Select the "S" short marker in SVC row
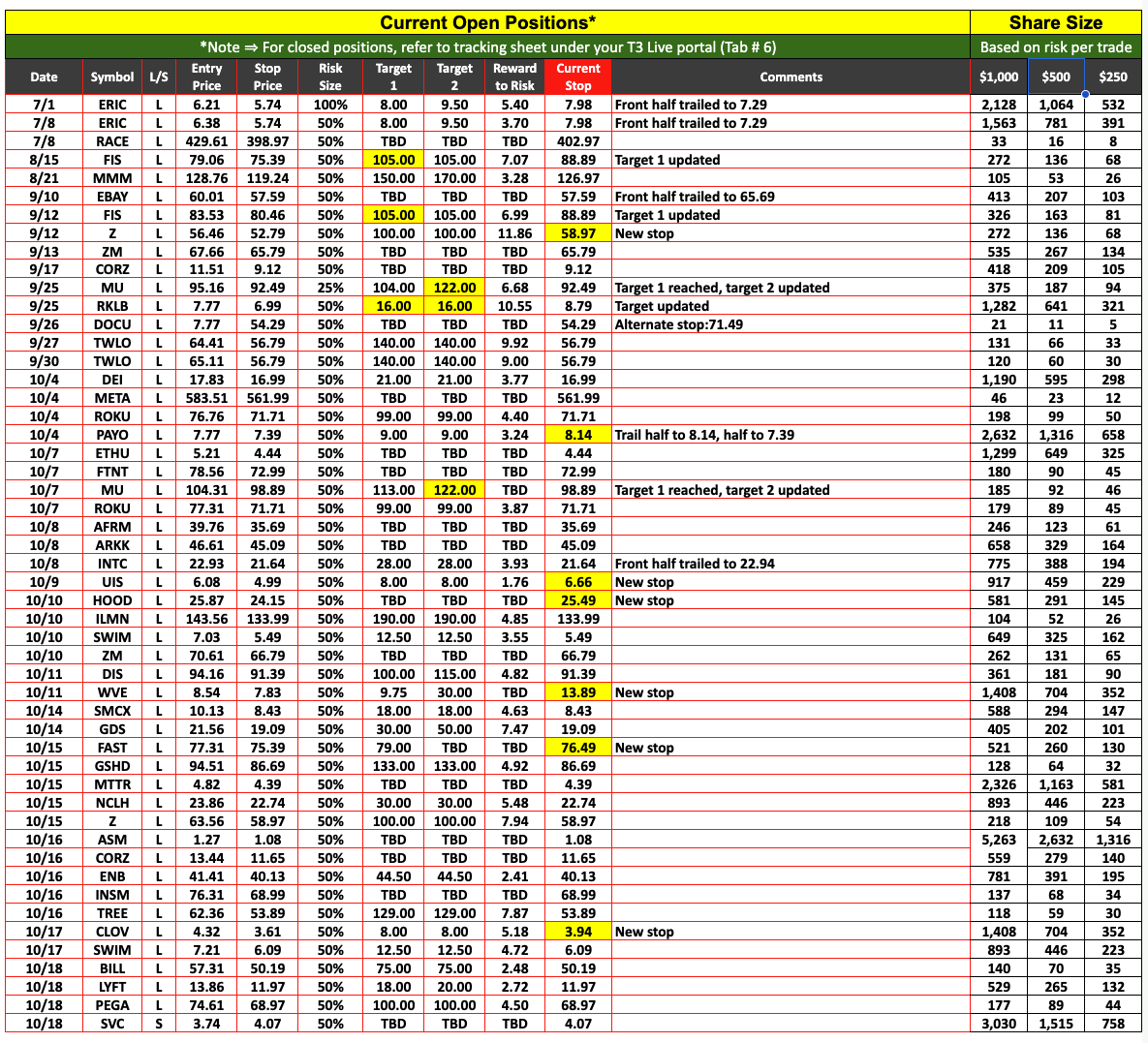Image resolution: width=1148 pixels, height=1043 pixels. tap(159, 1024)
